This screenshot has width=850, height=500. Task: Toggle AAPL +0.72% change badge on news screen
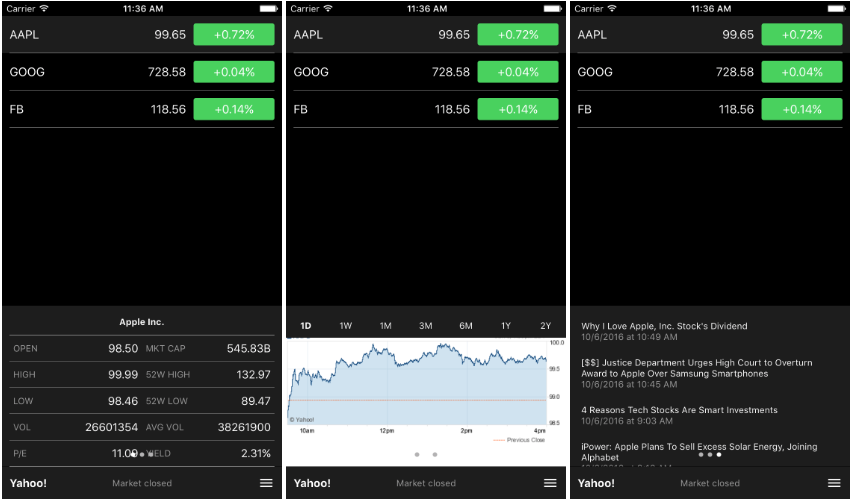pos(802,35)
